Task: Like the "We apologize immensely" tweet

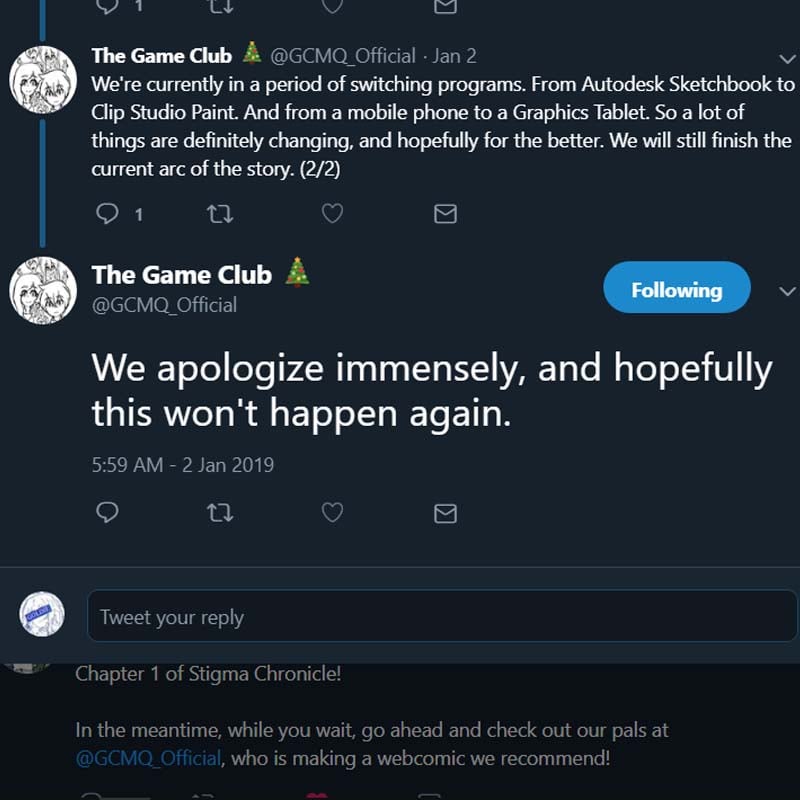Action: [x=332, y=513]
